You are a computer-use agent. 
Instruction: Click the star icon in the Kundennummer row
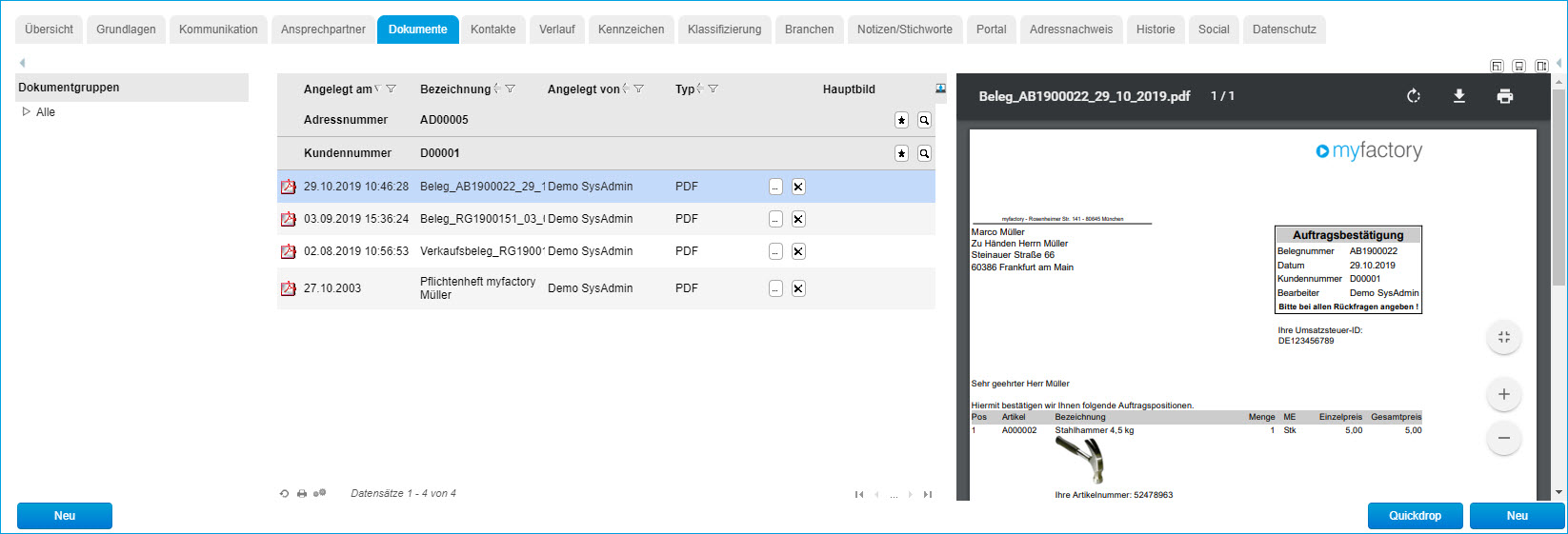coord(901,153)
